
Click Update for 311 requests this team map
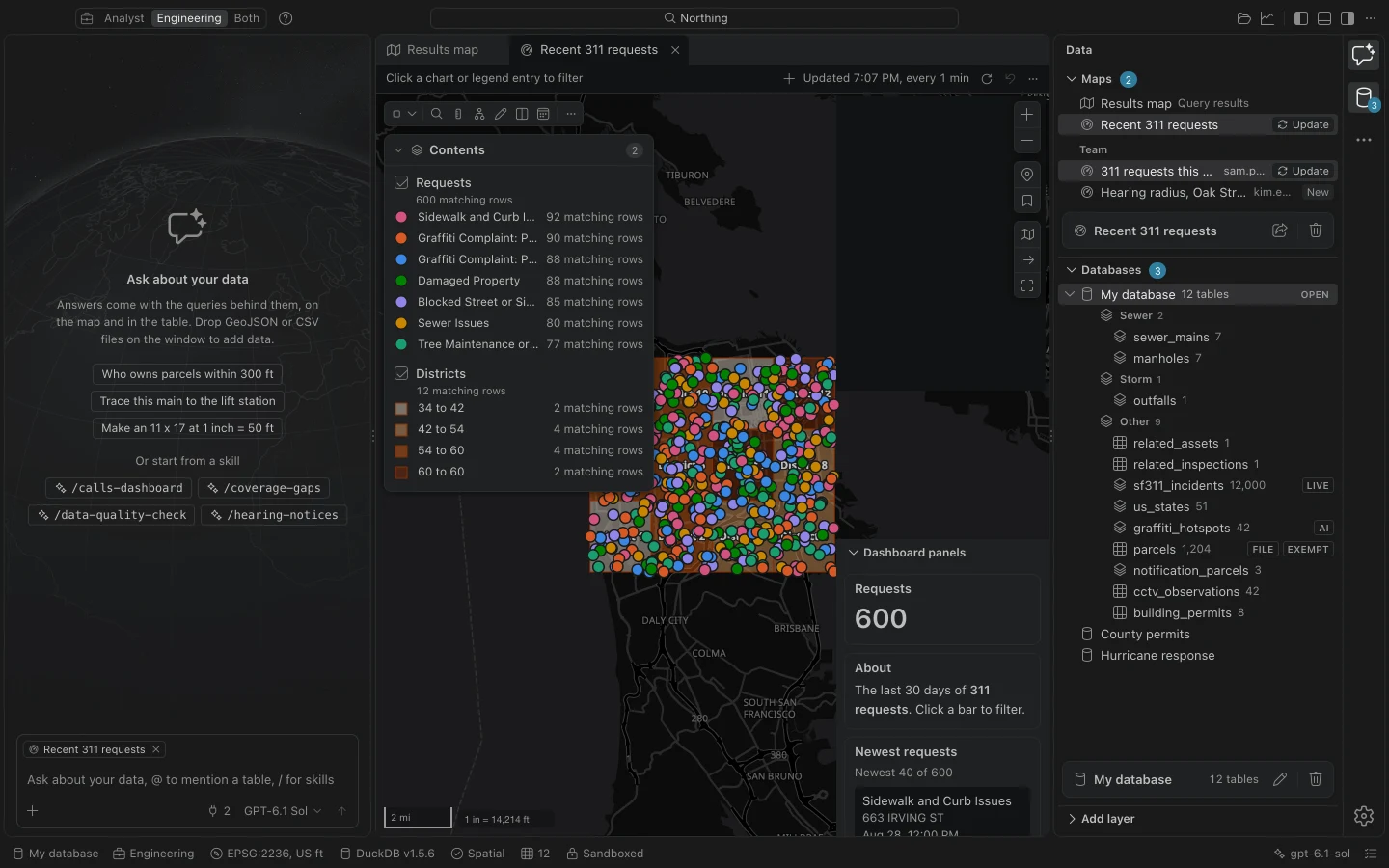[x=1303, y=171]
